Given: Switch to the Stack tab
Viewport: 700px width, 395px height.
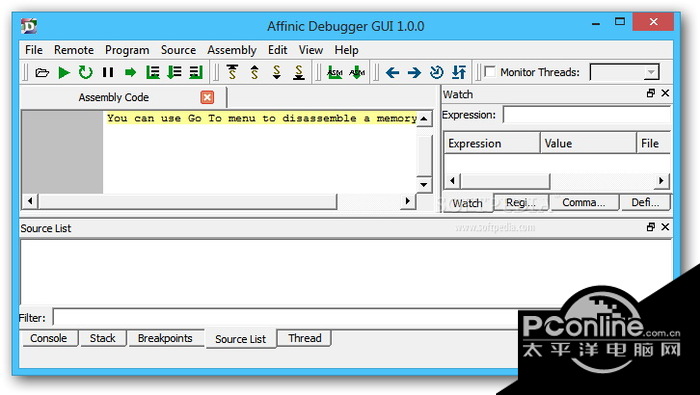Looking at the screenshot, I should coord(103,338).
